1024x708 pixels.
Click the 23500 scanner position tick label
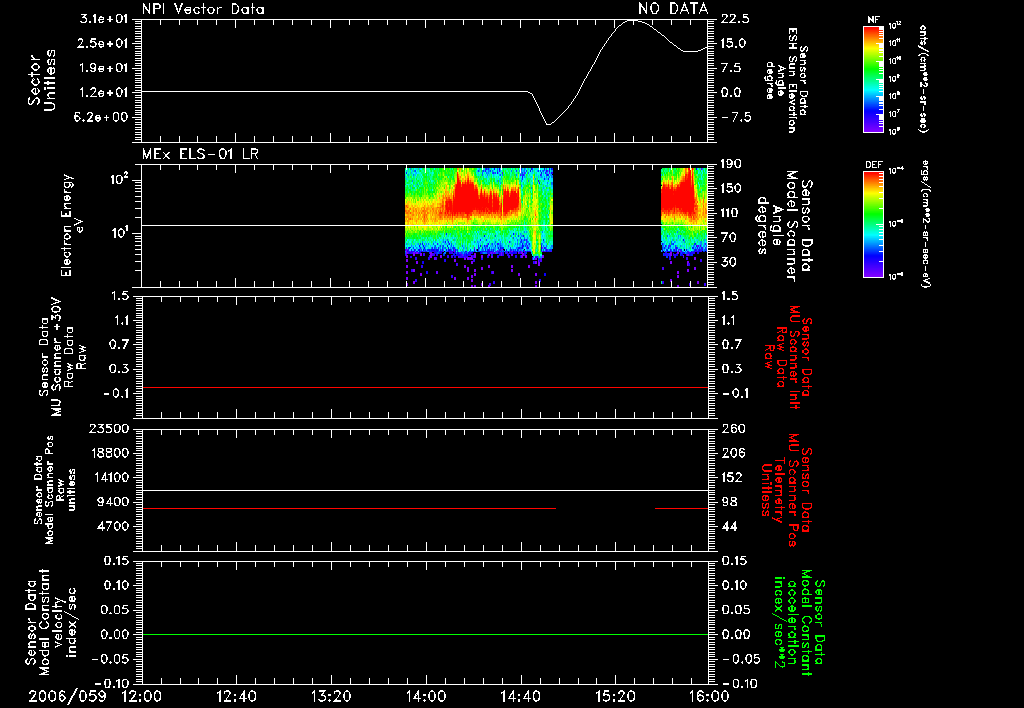click(110, 429)
